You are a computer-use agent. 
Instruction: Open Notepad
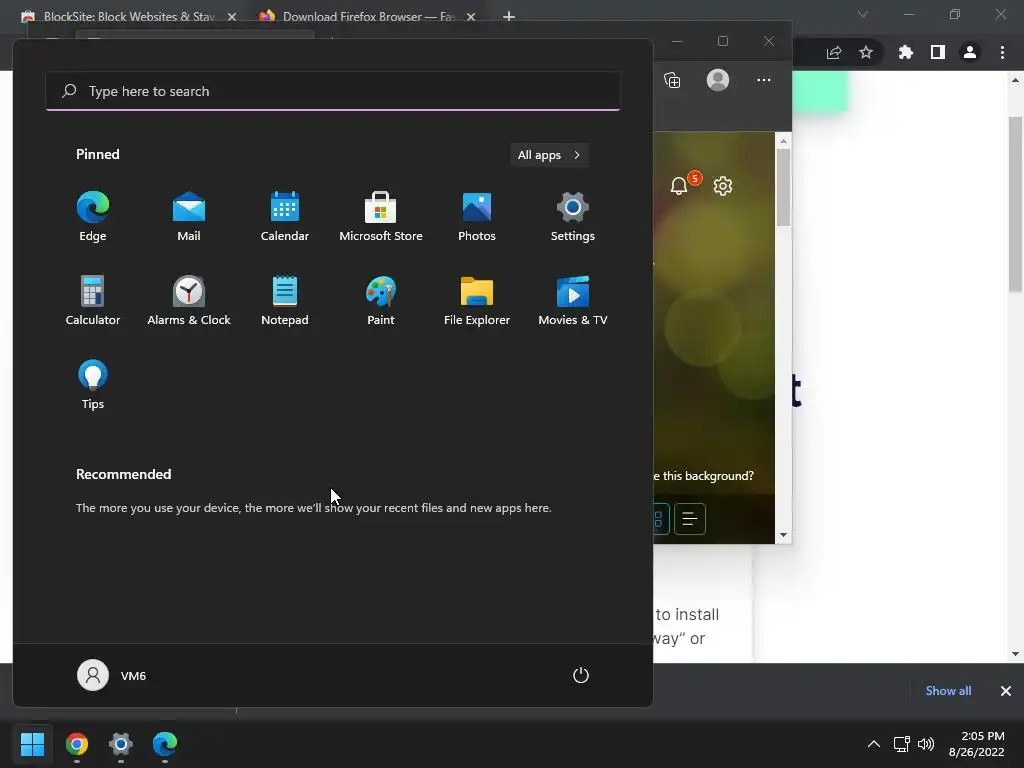click(x=285, y=301)
